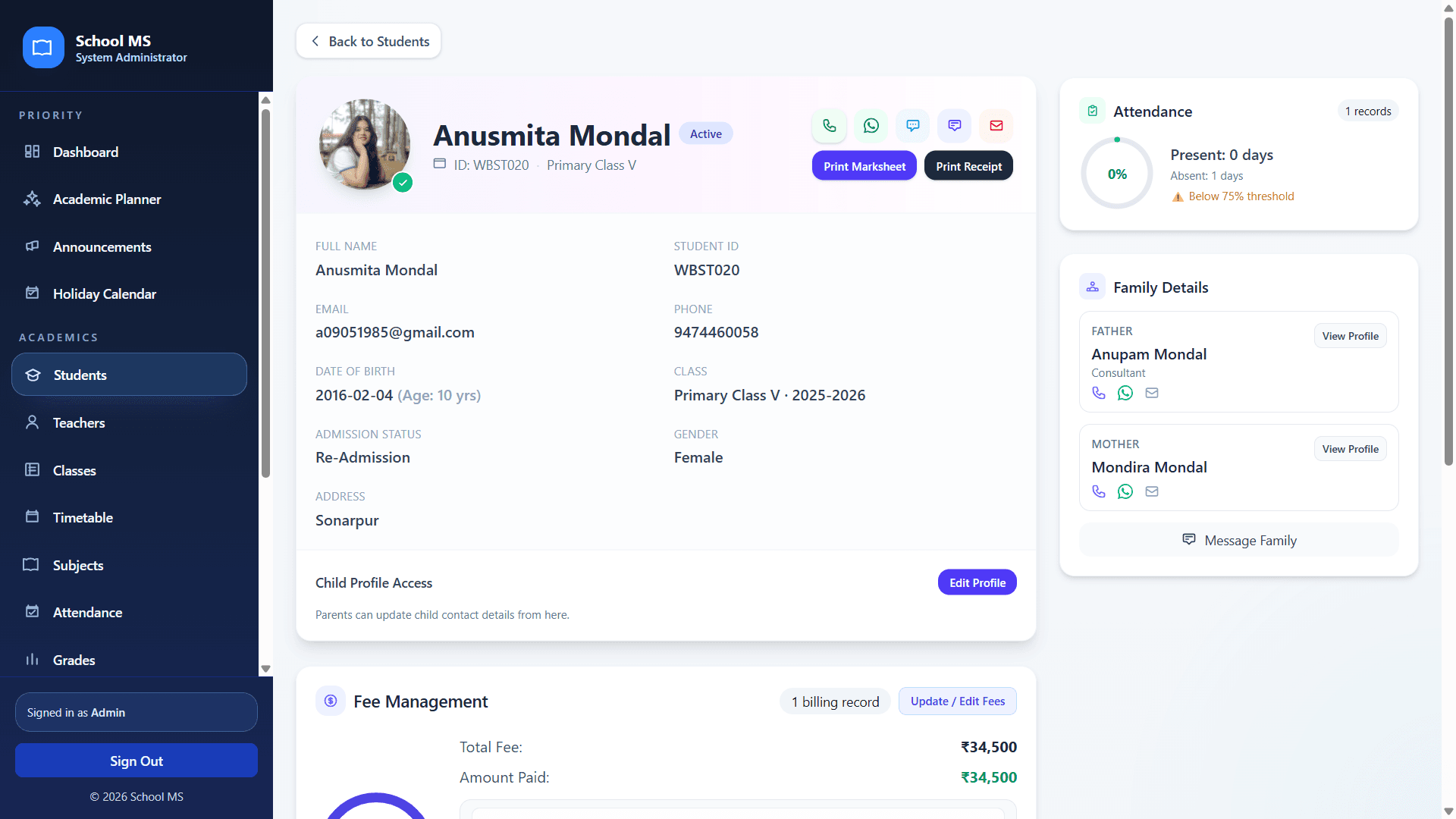Click the address value Sonarpur
The height and width of the screenshot is (819, 1456).
point(347,520)
